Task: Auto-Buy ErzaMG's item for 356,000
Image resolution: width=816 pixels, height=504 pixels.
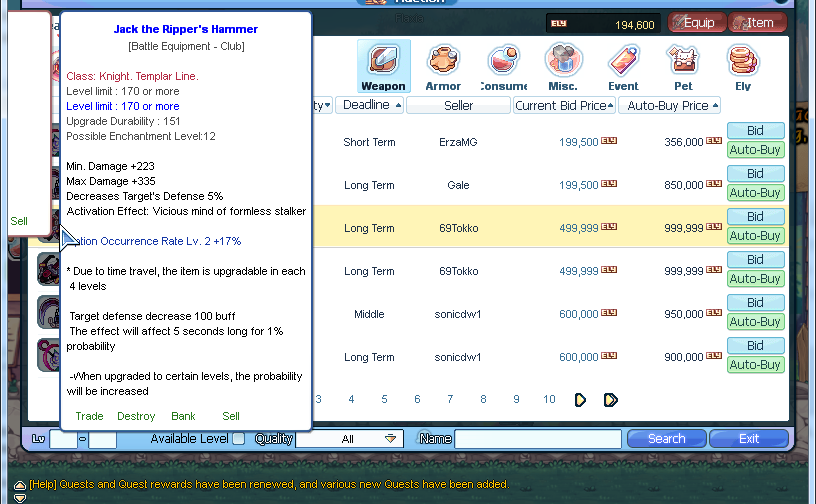Action: [x=755, y=150]
